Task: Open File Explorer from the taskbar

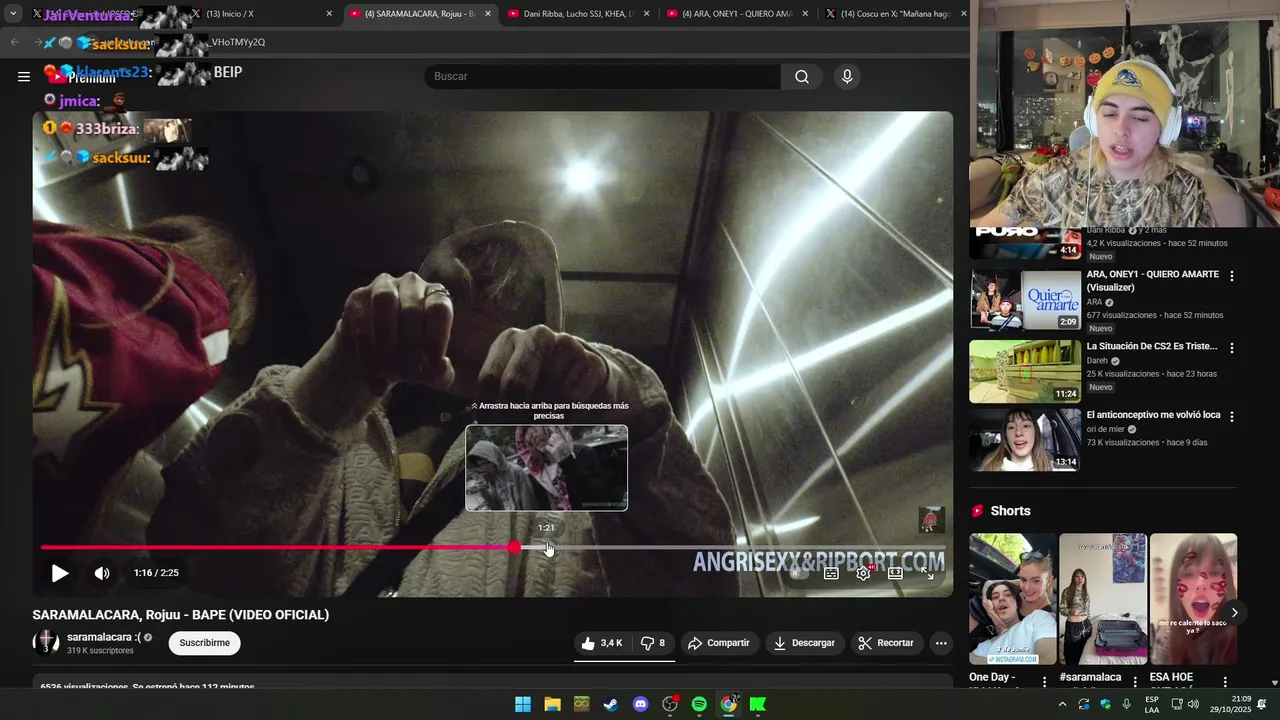Action: [x=552, y=704]
